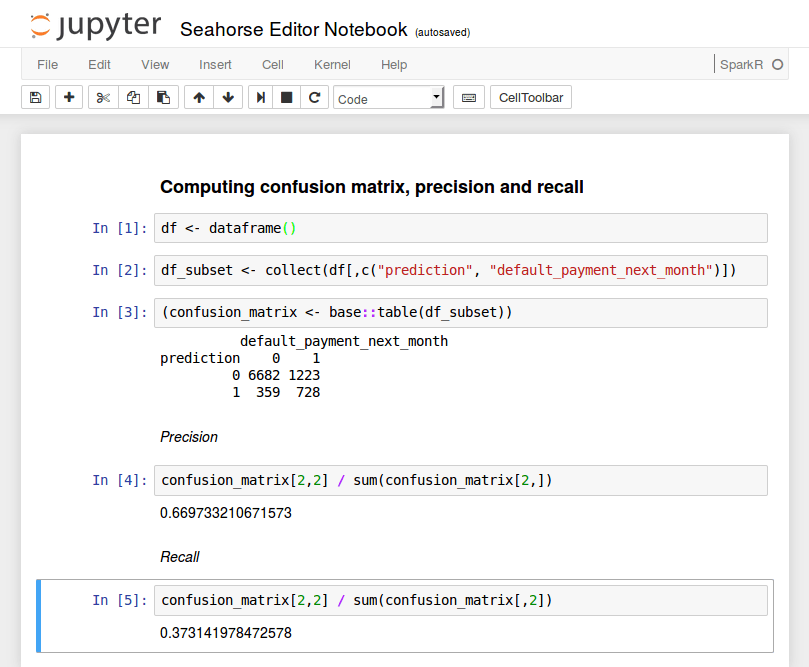Viewport: 809px width, 667px height.
Task: Expand the Insert menu
Action: (x=215, y=65)
